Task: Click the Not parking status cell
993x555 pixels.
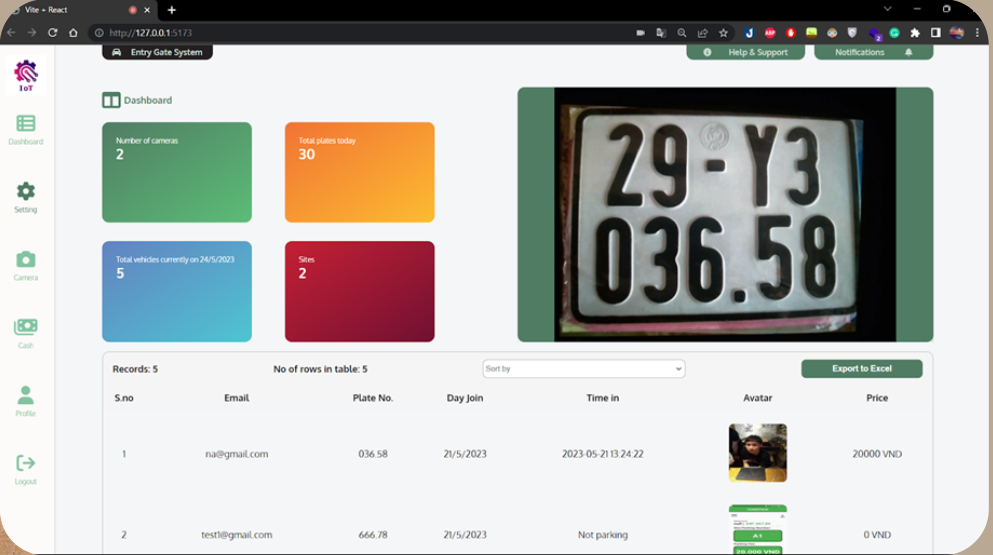Action: pyautogui.click(x=602, y=535)
